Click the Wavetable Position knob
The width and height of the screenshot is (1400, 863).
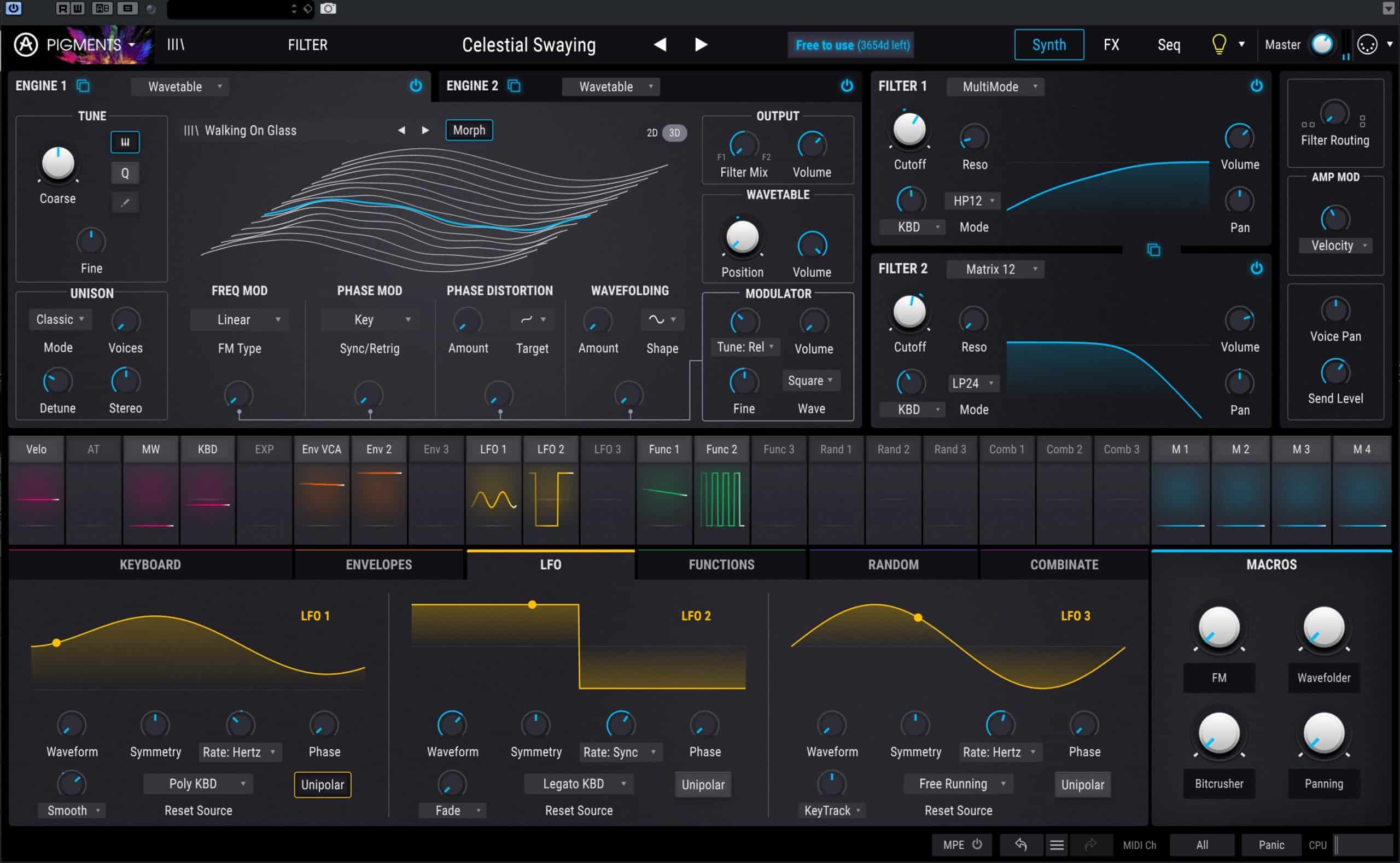pos(742,237)
